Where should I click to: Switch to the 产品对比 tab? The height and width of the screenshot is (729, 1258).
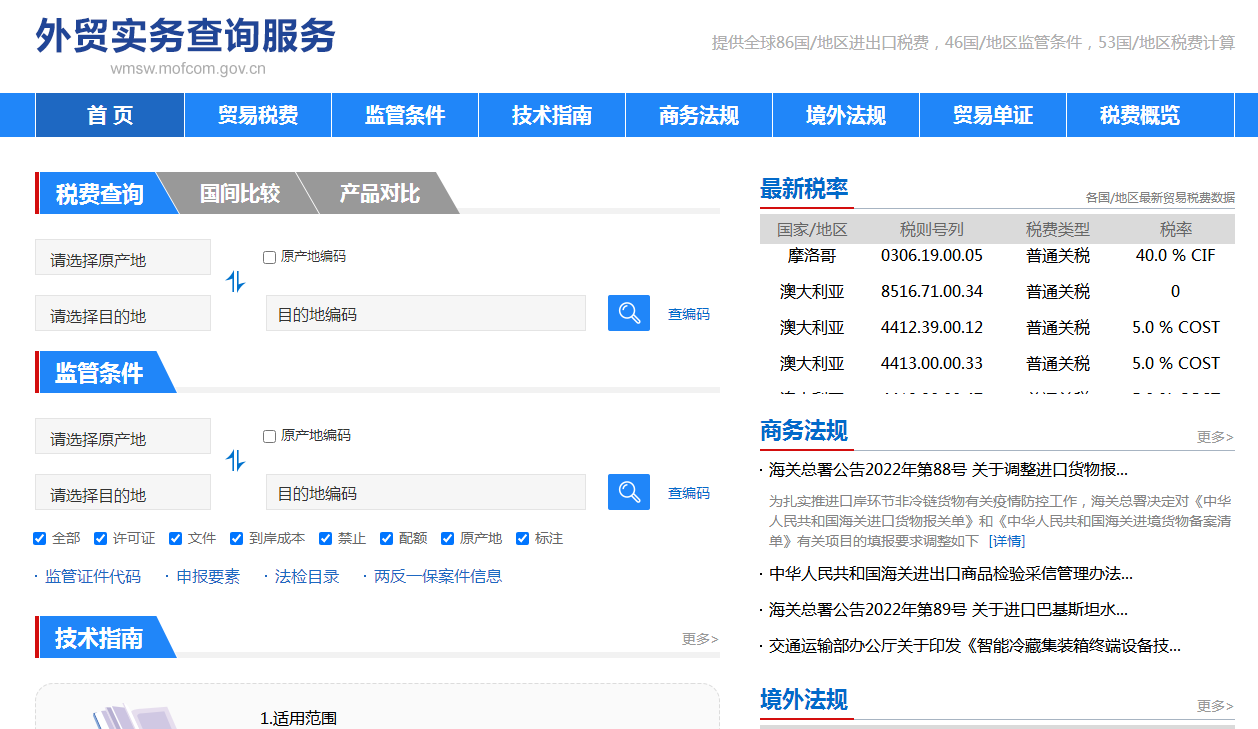[380, 193]
